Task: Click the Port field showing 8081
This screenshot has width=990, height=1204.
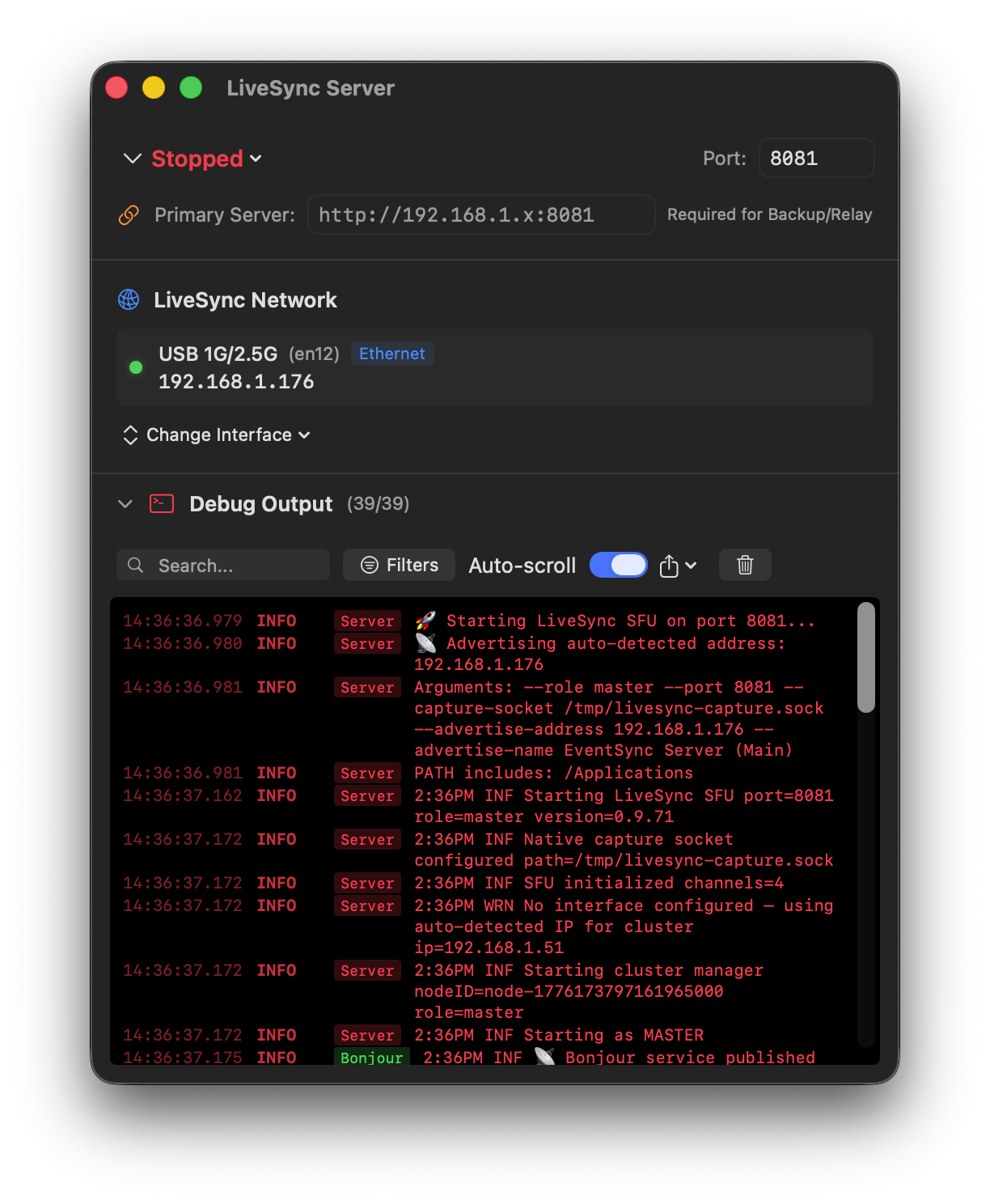Action: [x=816, y=158]
